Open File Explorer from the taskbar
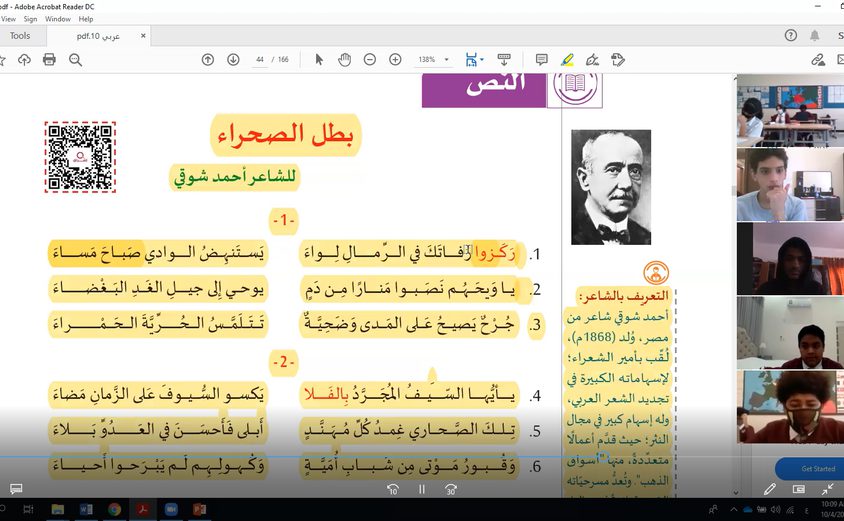 pos(58,509)
